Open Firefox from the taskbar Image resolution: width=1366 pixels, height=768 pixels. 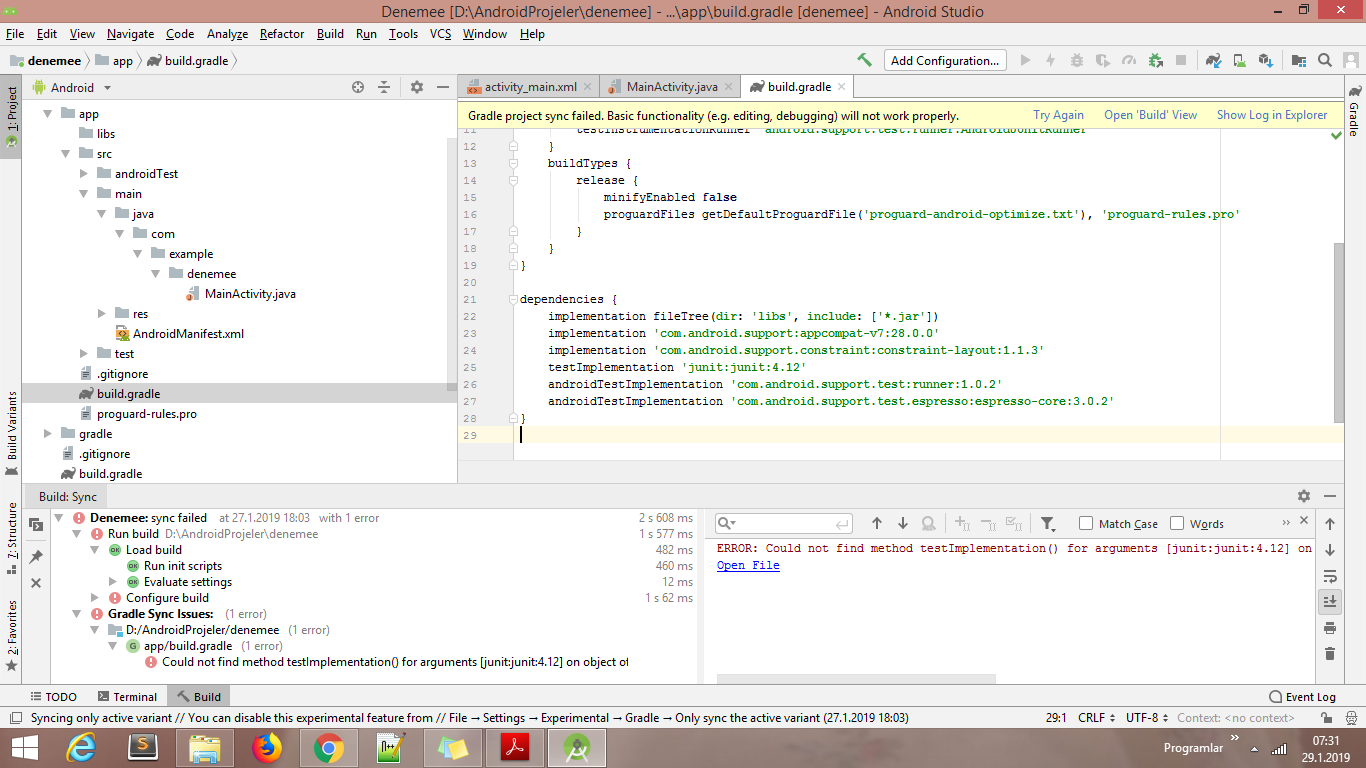pyautogui.click(x=267, y=747)
